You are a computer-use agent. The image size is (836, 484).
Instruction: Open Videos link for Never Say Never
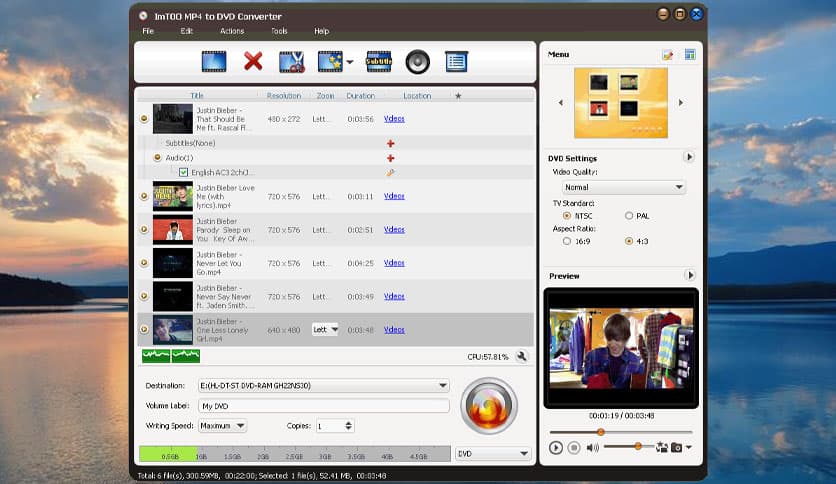[394, 296]
